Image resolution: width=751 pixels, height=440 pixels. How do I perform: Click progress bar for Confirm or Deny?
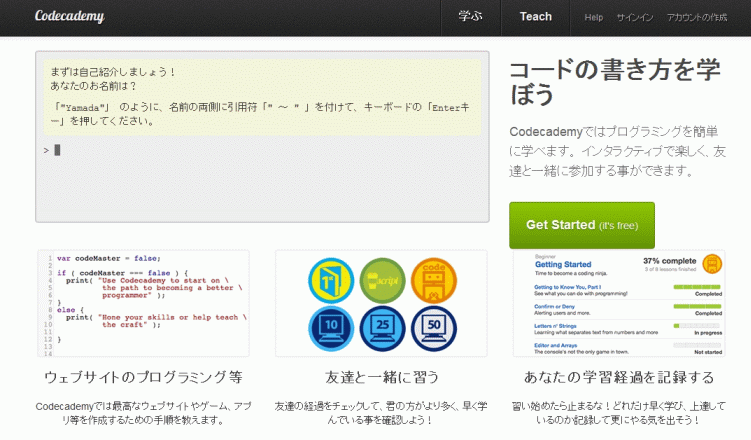pos(697,306)
